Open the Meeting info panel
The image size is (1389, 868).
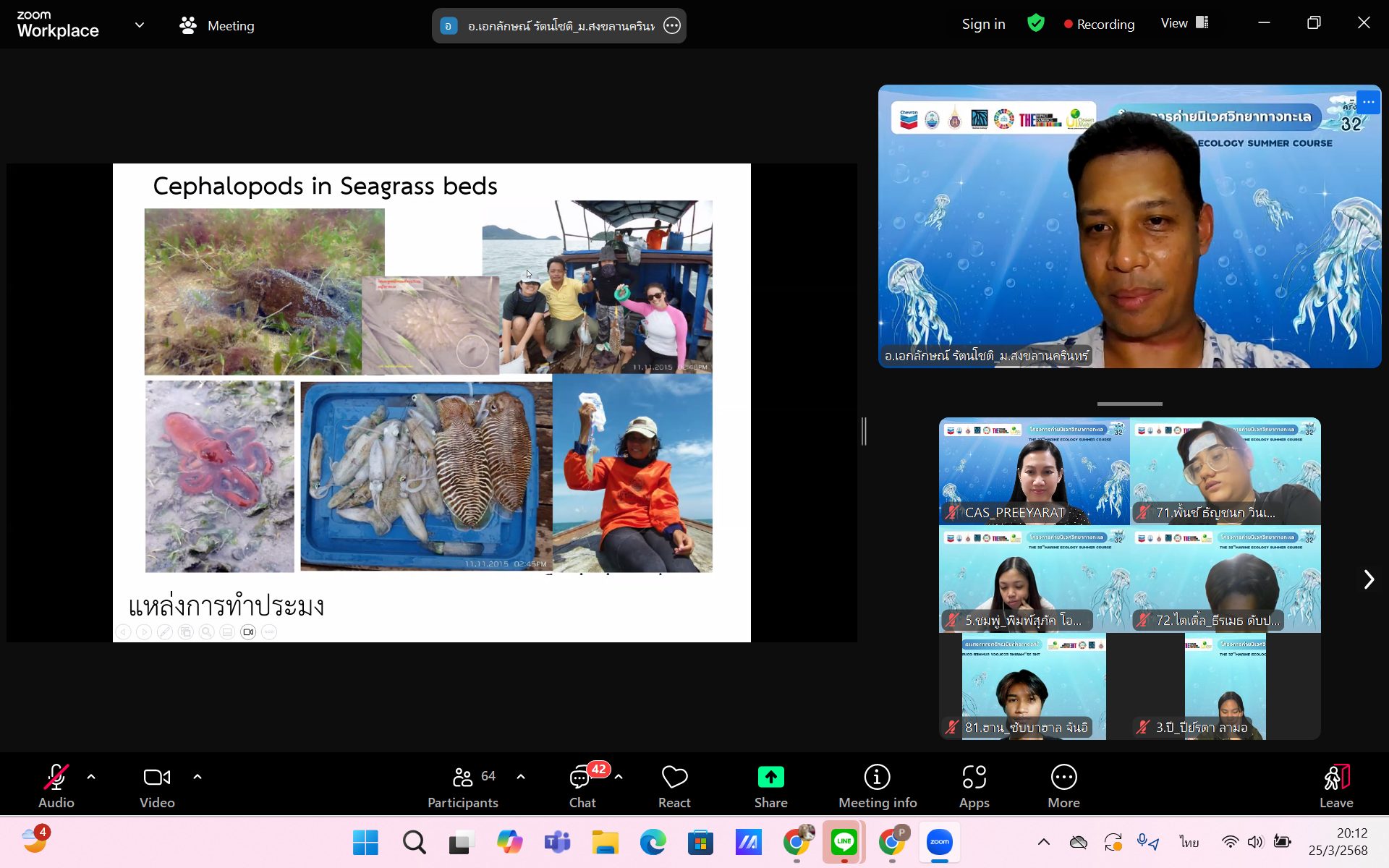pos(877,786)
